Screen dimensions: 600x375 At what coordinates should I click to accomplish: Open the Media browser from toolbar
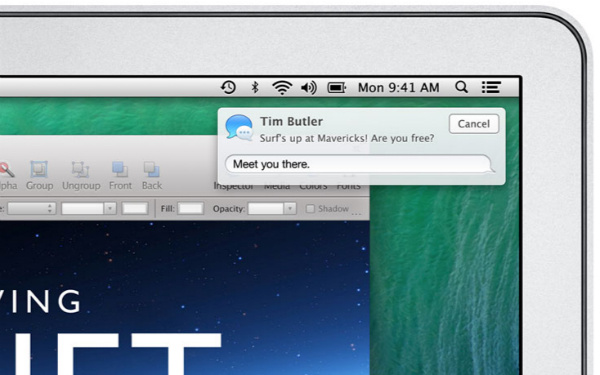tap(277, 186)
